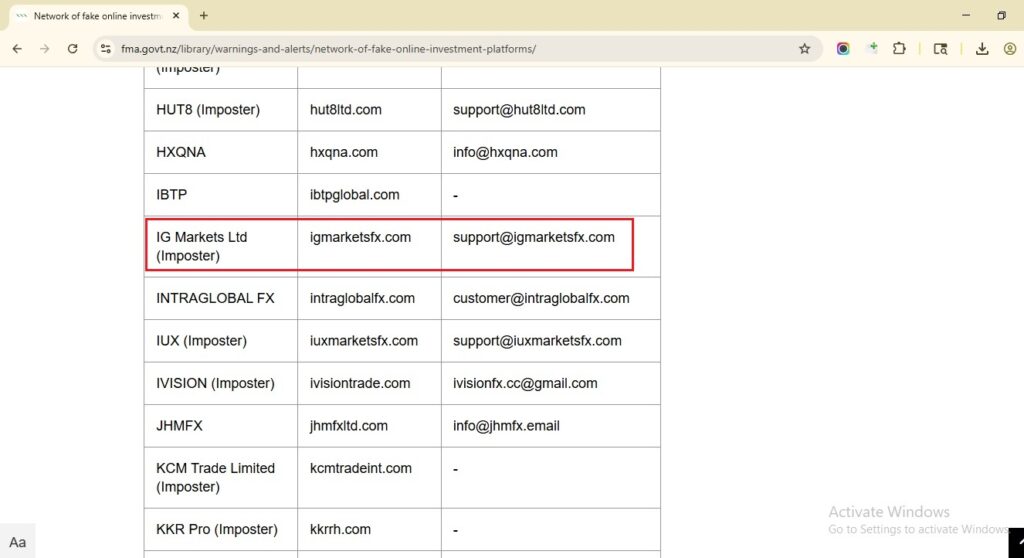The image size is (1024, 558).
Task: Select the ibtpglobal.com cell
Action: (369, 195)
